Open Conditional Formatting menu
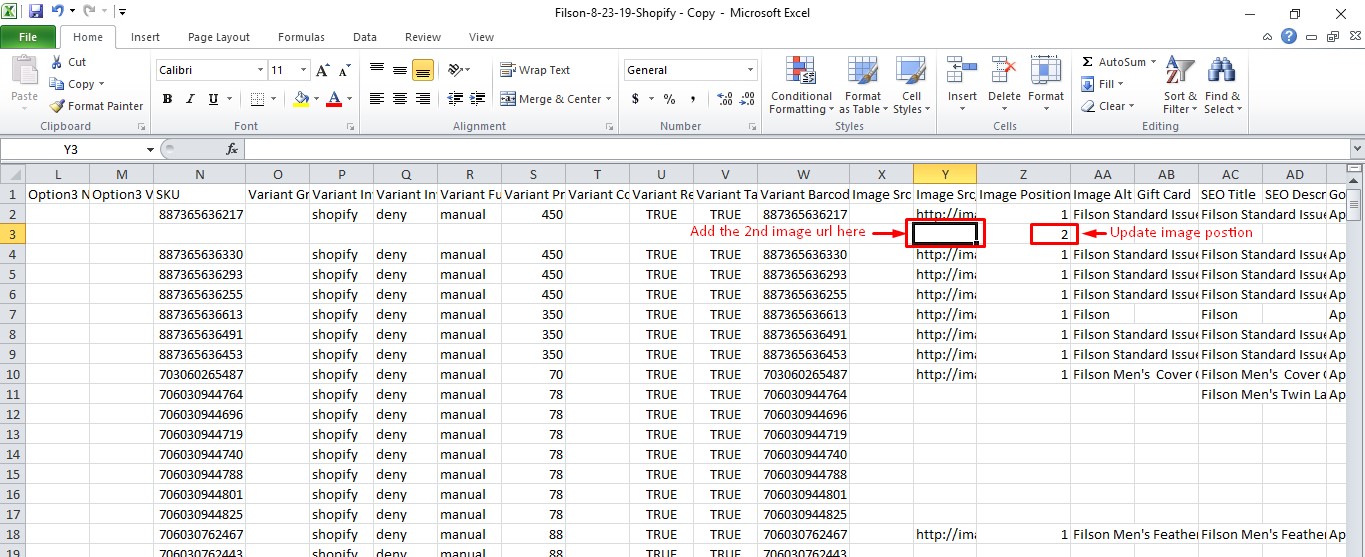The height and width of the screenshot is (557, 1365). pos(801,86)
